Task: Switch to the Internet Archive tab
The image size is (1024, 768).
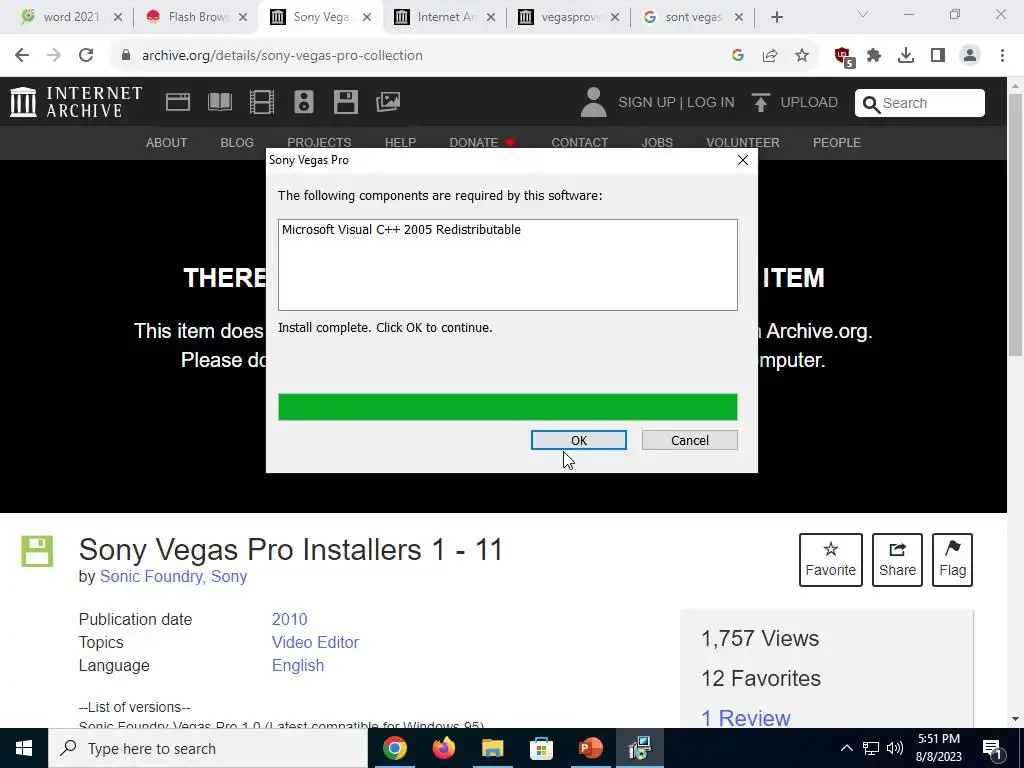Action: (444, 17)
